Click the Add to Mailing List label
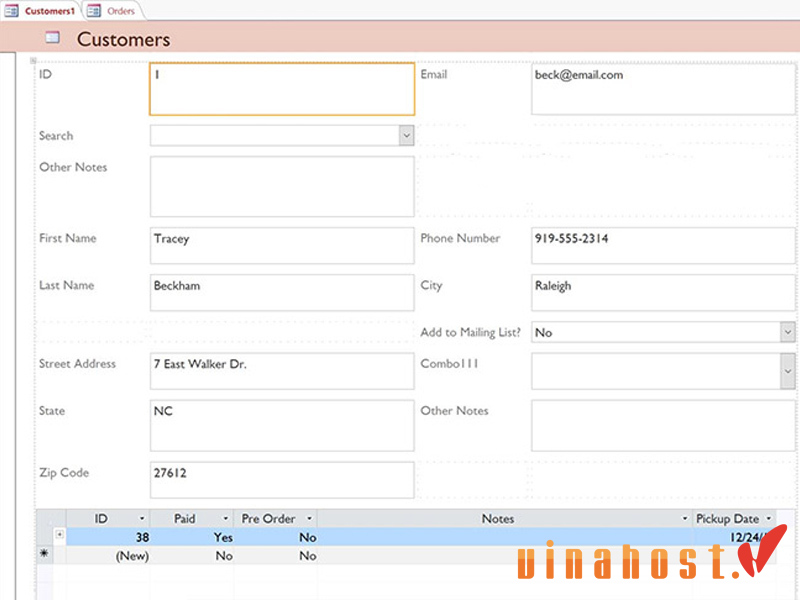 pos(470,332)
